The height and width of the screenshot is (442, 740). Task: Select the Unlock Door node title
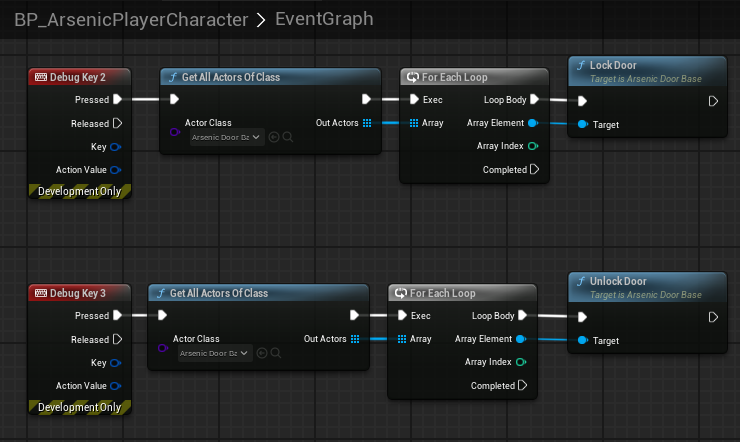(618, 281)
